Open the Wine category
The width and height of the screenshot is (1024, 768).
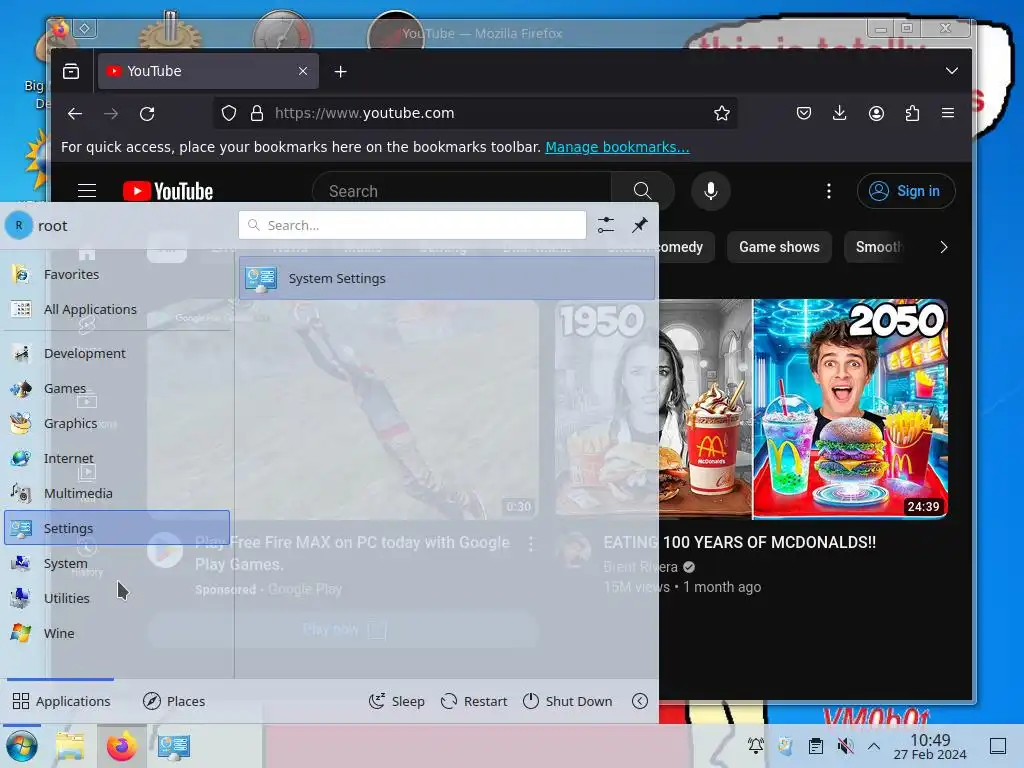coord(118,633)
